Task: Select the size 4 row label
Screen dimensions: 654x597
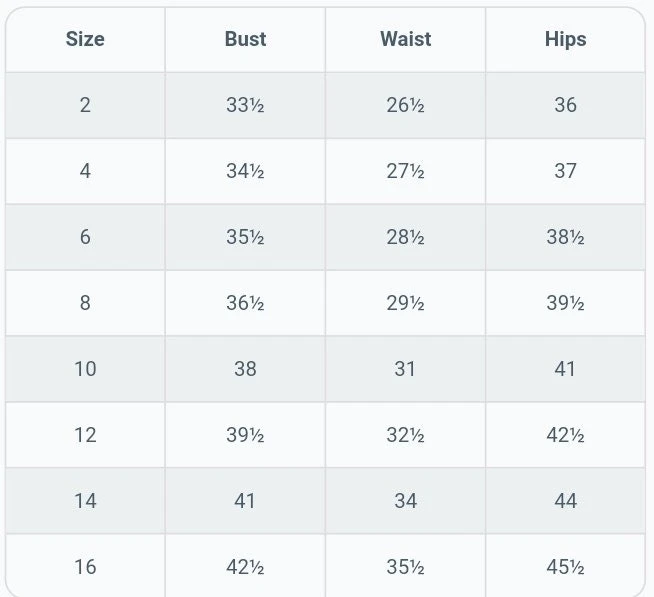Action: click(85, 171)
